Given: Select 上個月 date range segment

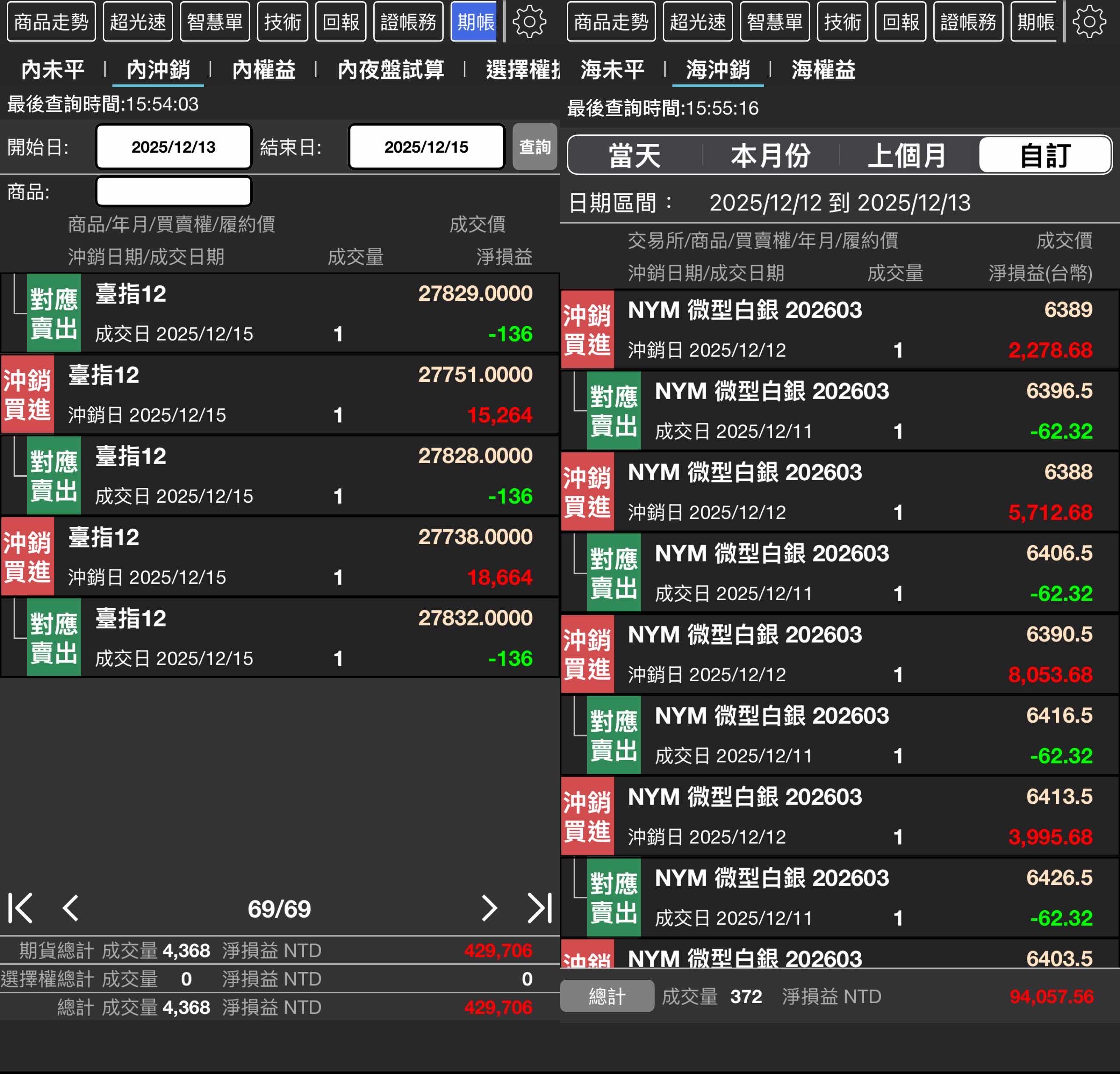Looking at the screenshot, I should coord(907,155).
